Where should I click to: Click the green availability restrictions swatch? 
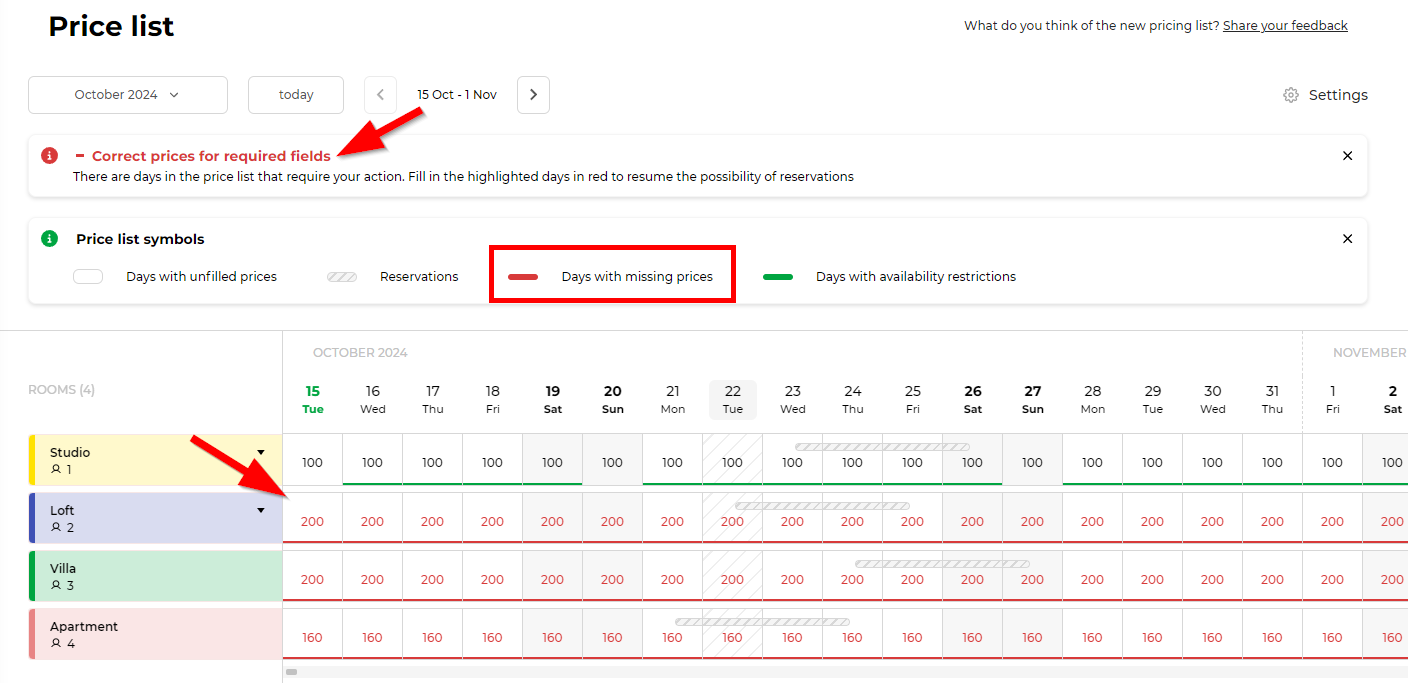[x=778, y=277]
